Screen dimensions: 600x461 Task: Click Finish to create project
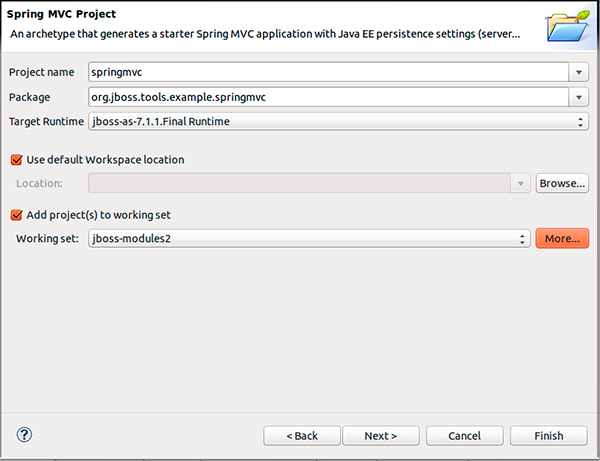(x=549, y=436)
